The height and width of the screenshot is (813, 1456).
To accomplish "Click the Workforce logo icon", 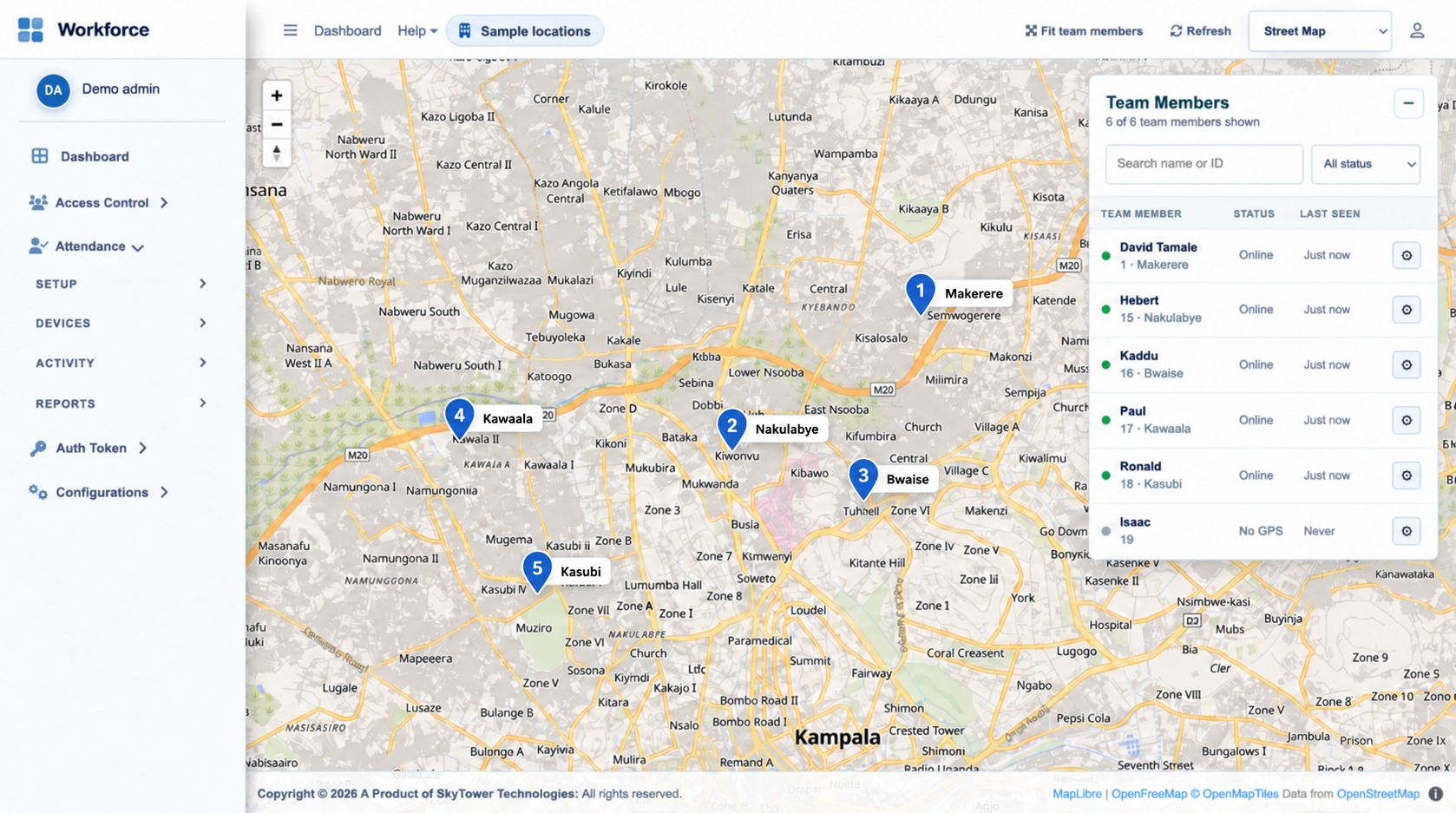I will click(x=30, y=30).
